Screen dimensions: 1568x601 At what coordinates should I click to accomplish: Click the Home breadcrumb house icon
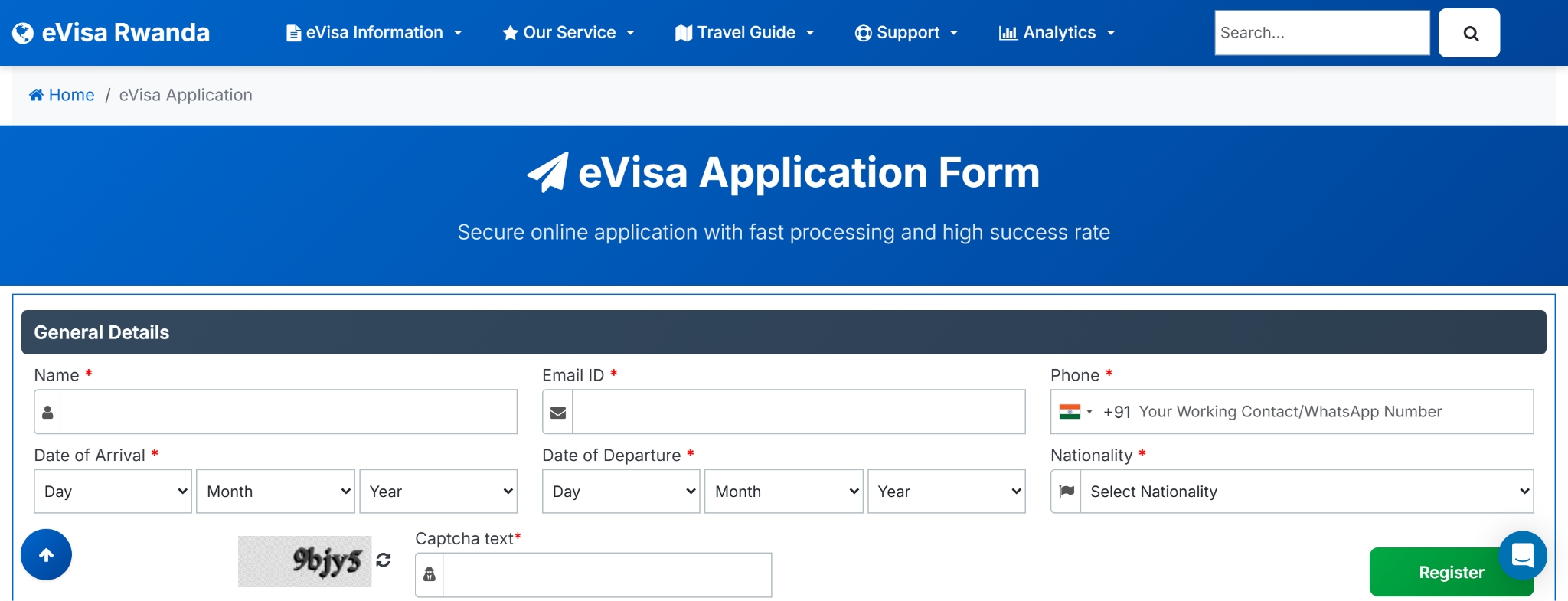coord(36,95)
